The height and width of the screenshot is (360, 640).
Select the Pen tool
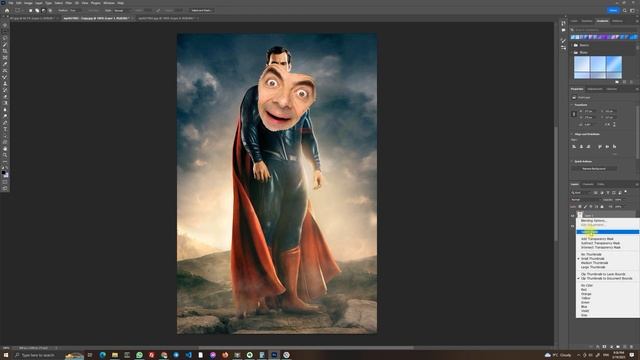[5, 122]
